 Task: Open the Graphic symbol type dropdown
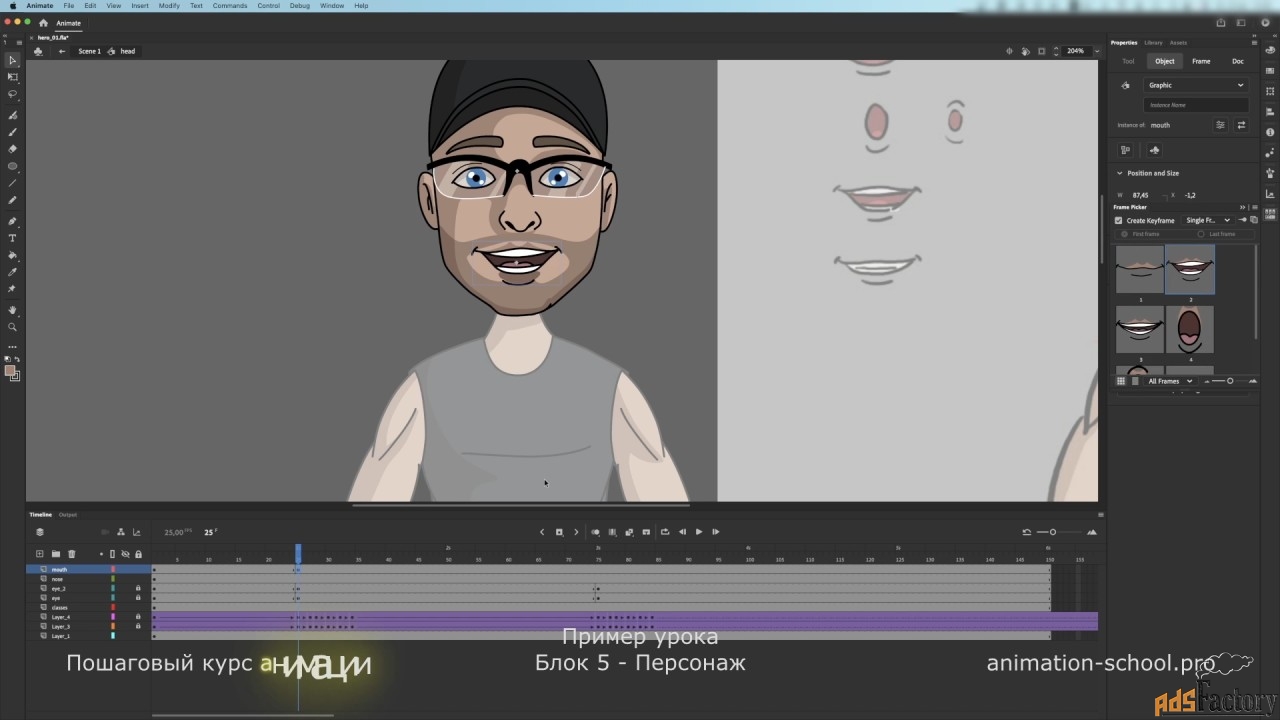(1196, 85)
